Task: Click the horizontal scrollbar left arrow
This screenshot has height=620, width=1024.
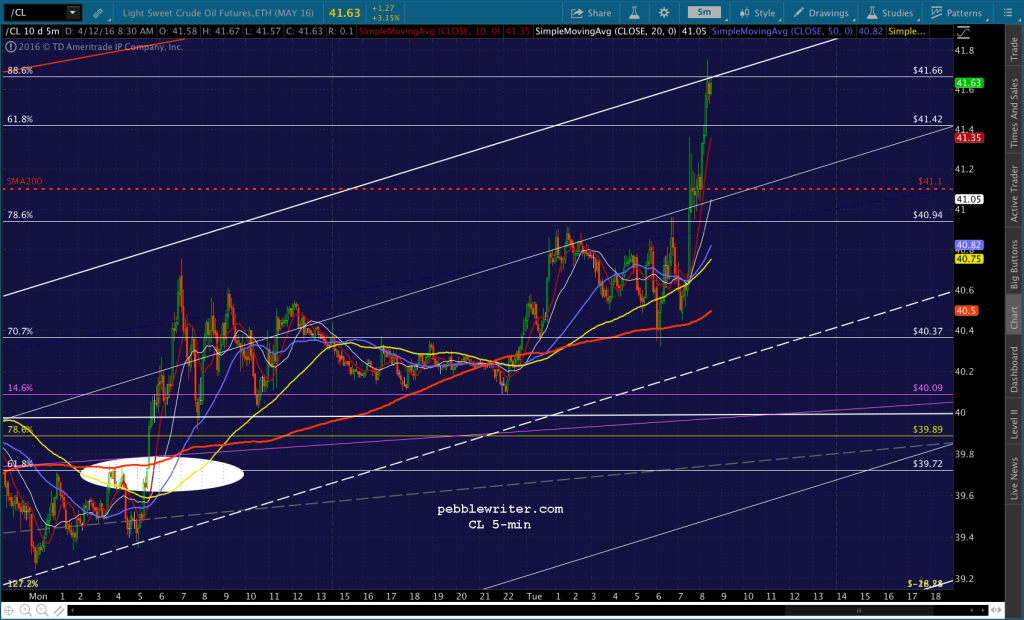Action: click(x=71, y=610)
